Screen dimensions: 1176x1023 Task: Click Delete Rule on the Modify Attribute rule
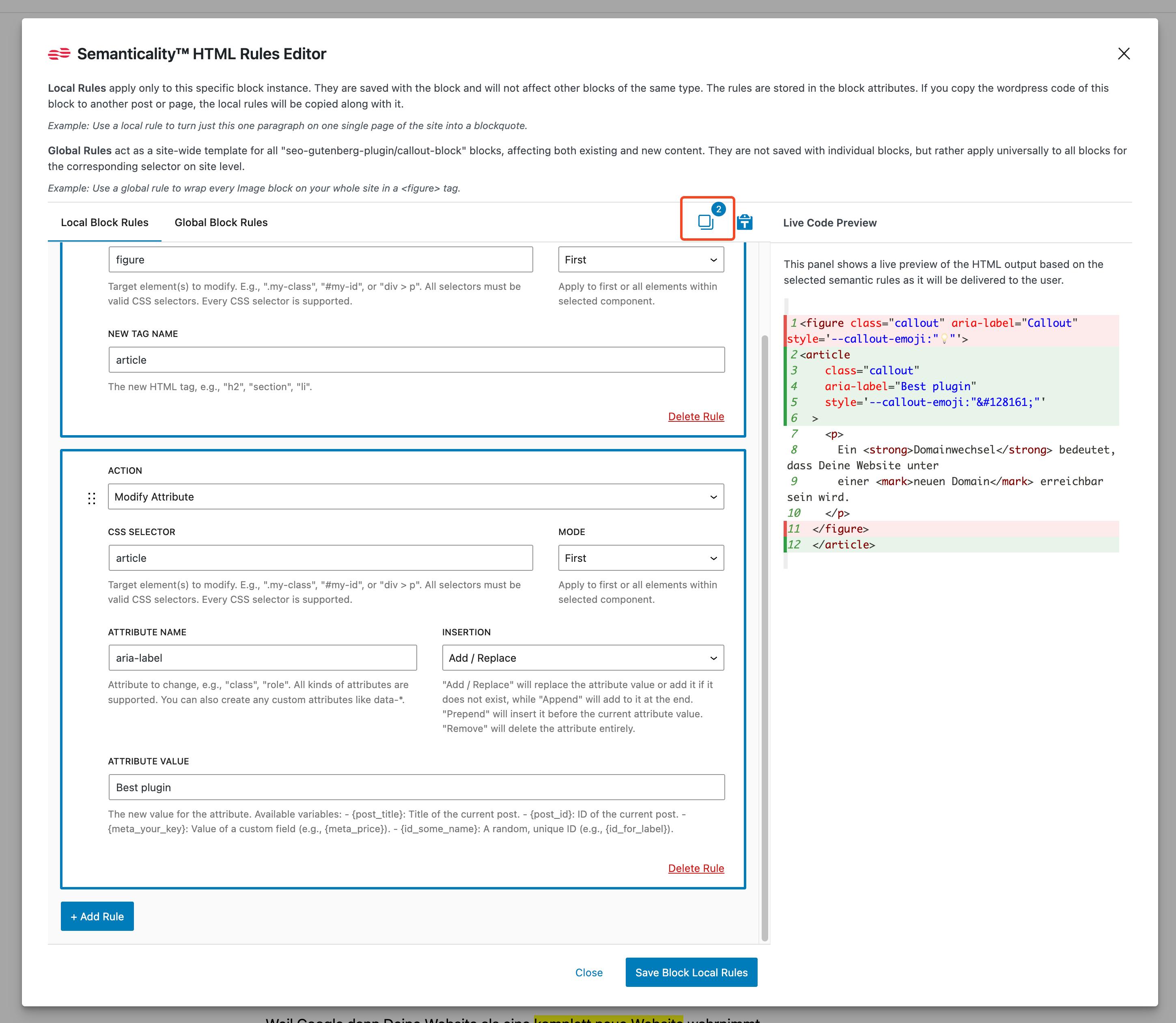[696, 868]
